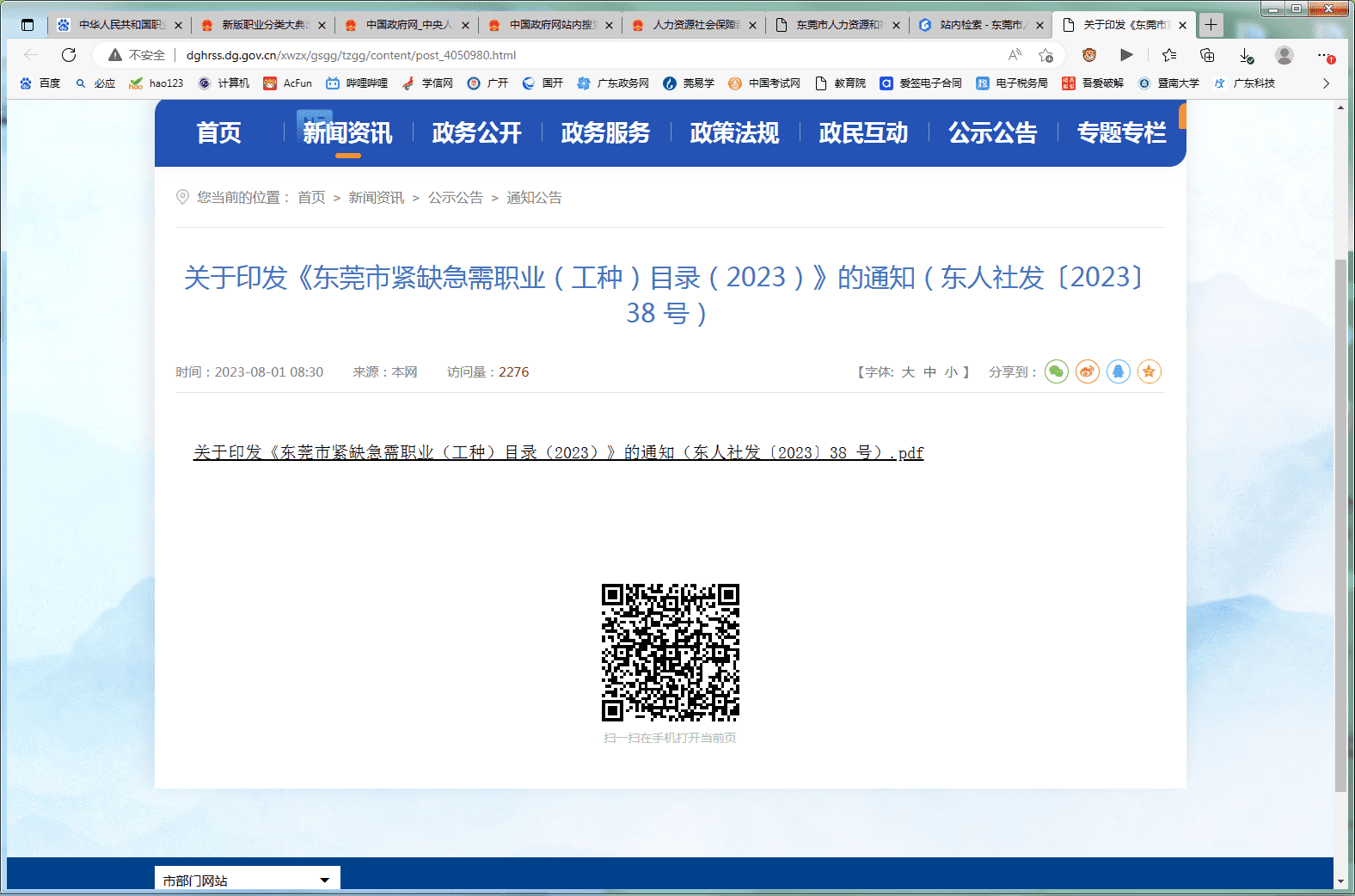Click the play extension icon in toolbar
The image size is (1355, 896).
pos(1126,55)
